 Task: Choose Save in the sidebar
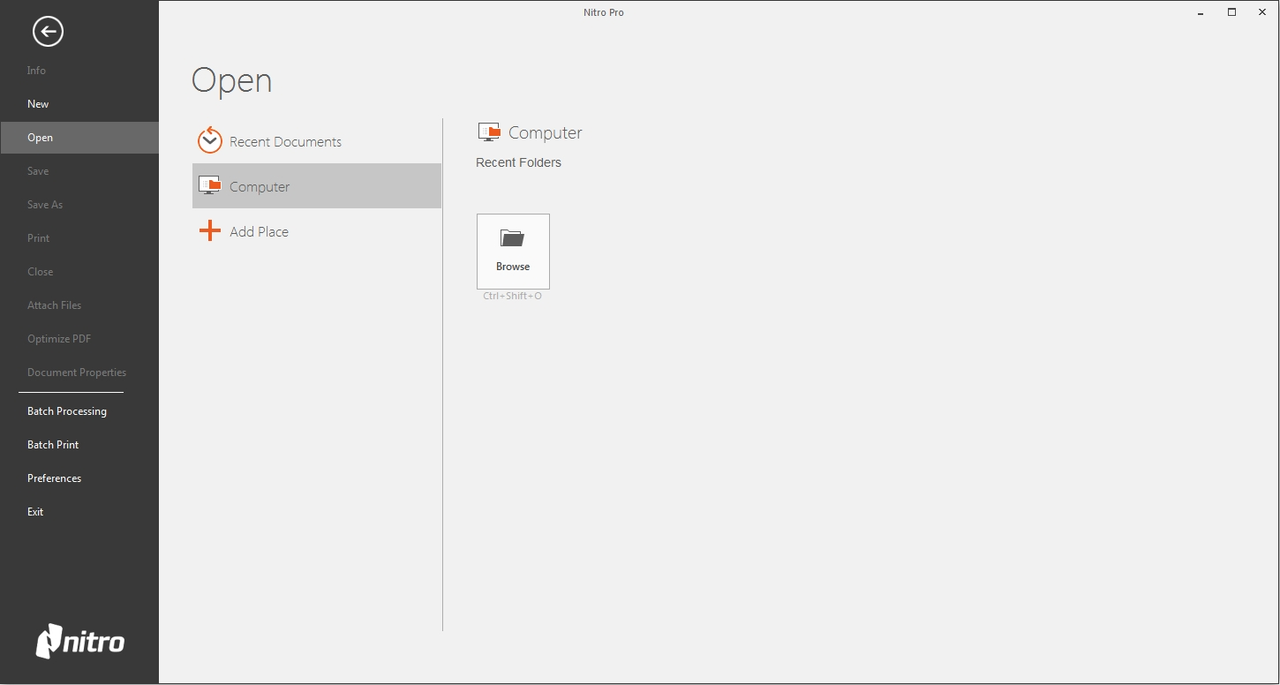(x=38, y=171)
